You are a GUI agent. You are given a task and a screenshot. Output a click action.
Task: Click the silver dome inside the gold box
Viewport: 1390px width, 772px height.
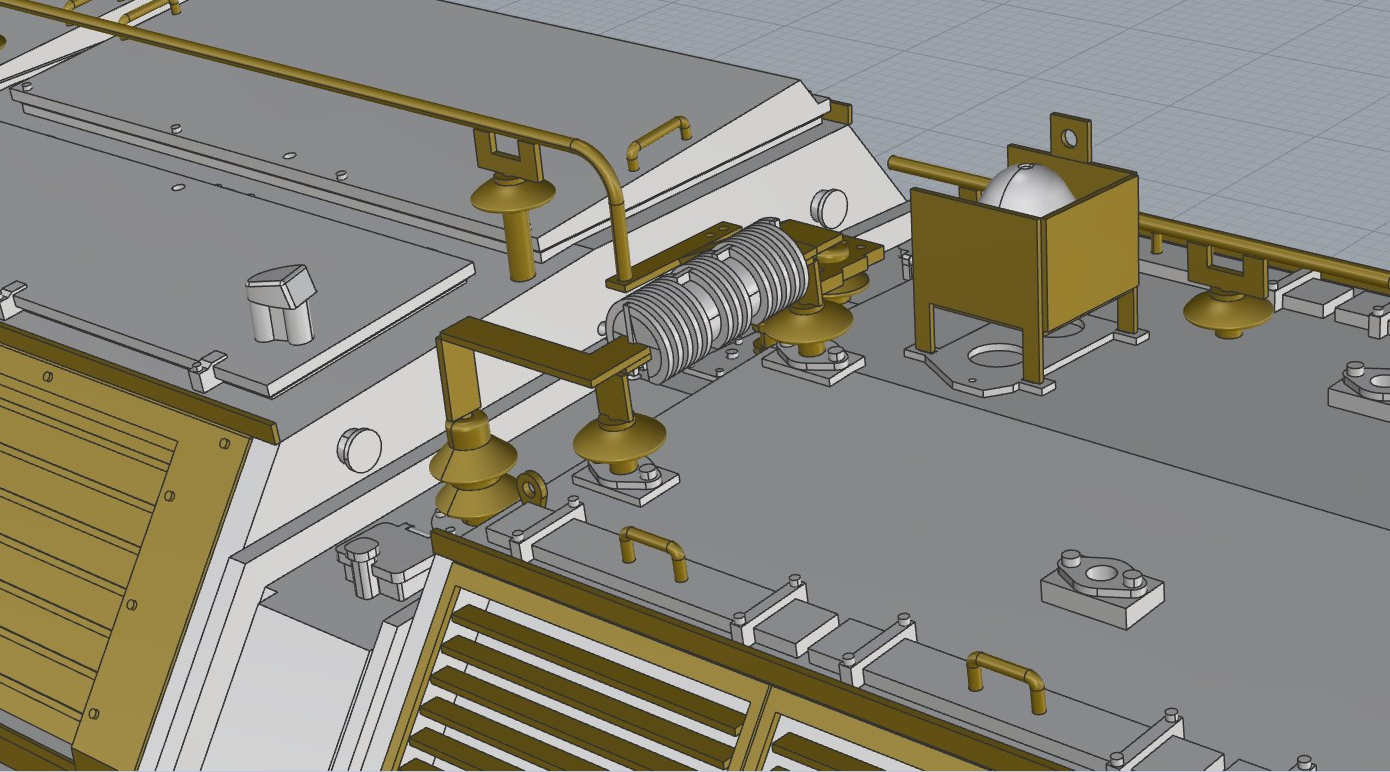click(x=1026, y=190)
